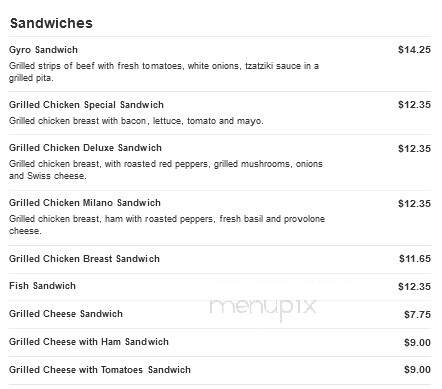Screen dimensions: 442x389
Task: Click the Grilled Cheese with Ham price
Action: (x=417, y=342)
